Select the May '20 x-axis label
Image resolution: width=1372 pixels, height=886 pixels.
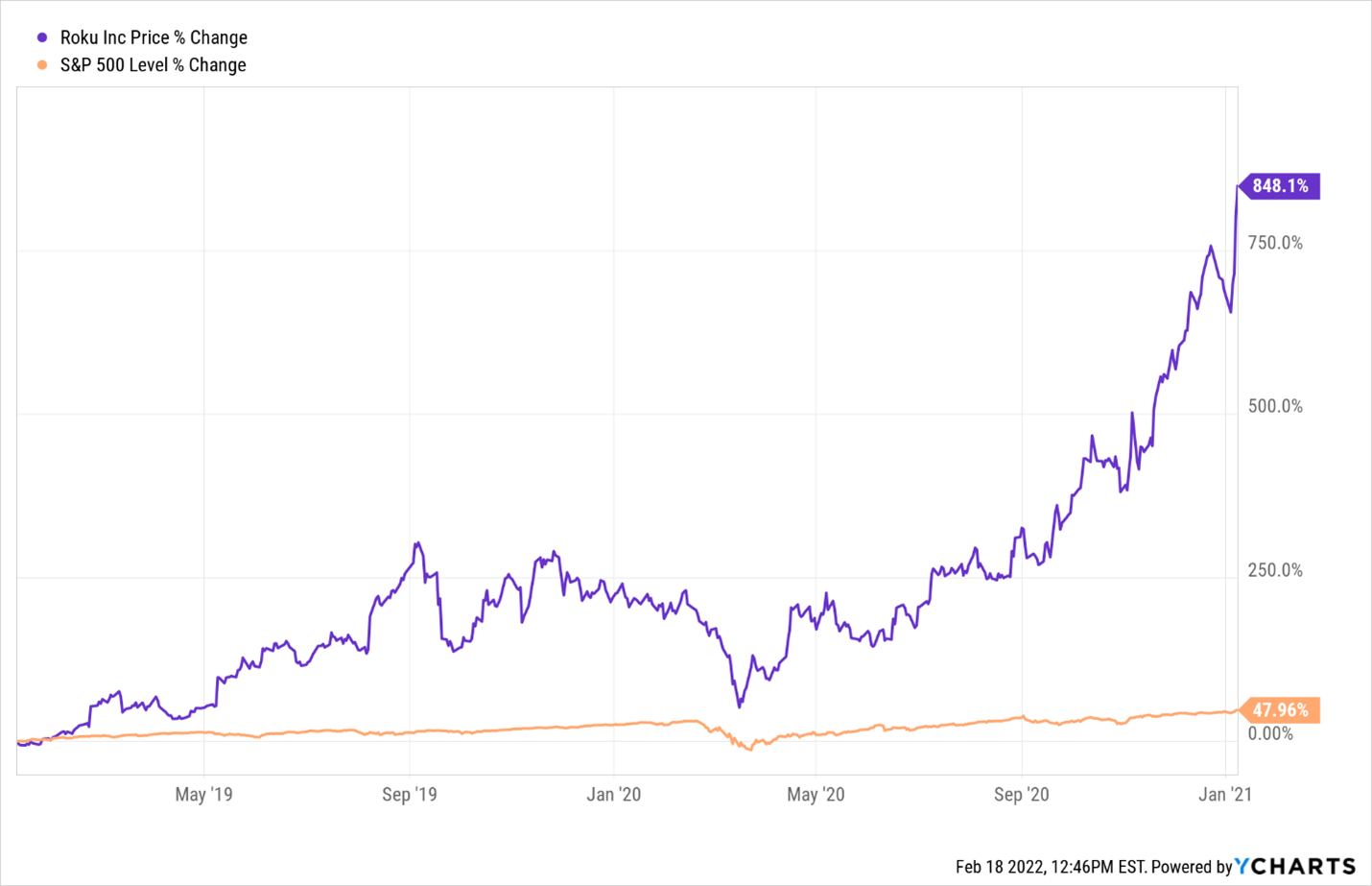(x=816, y=794)
